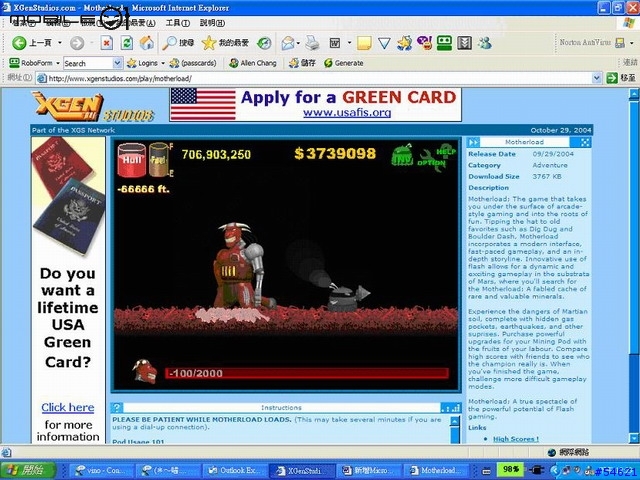Click the red Hull gauge
The image size is (640, 480).
(131, 160)
